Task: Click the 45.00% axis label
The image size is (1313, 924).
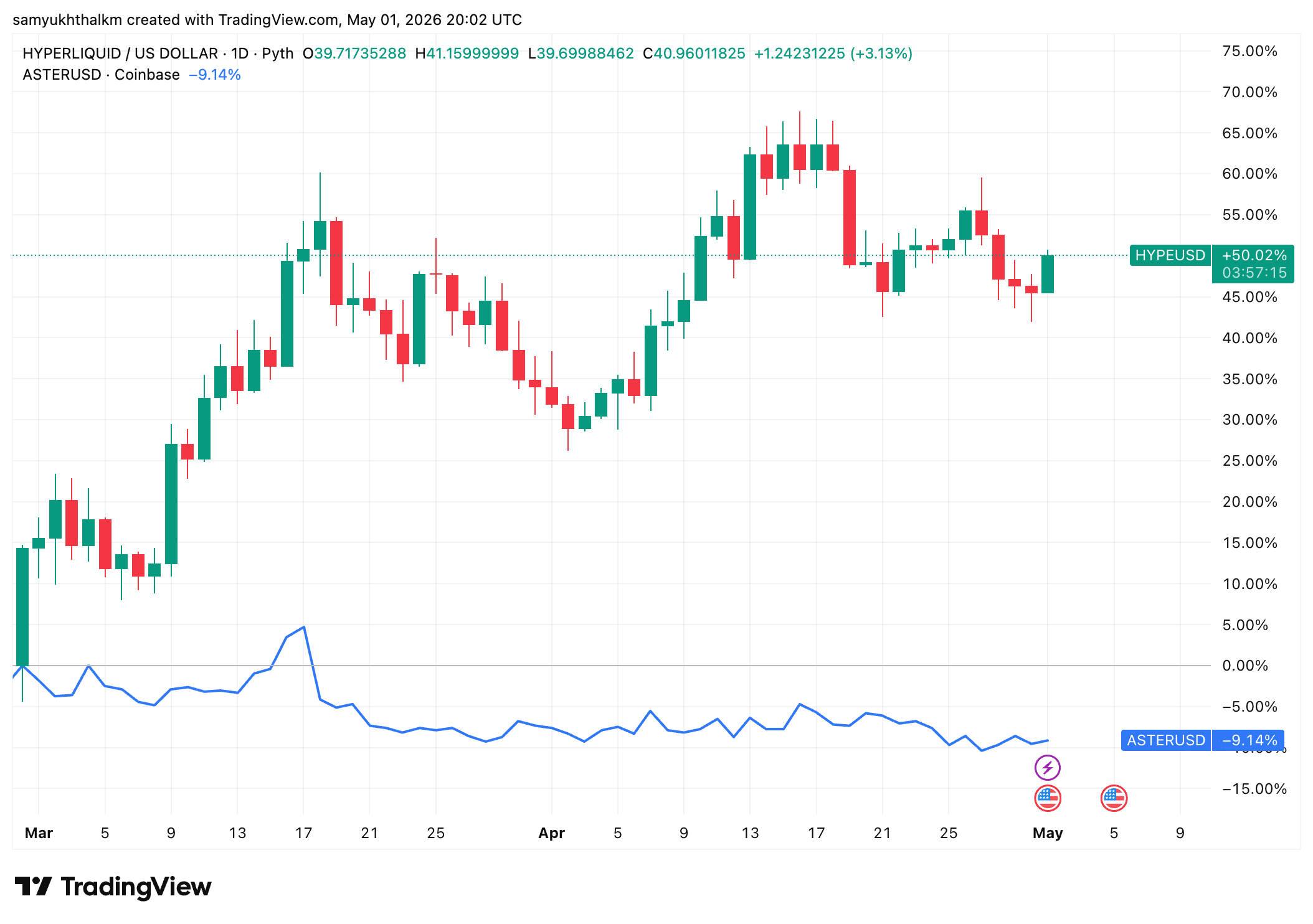Action: click(x=1249, y=297)
